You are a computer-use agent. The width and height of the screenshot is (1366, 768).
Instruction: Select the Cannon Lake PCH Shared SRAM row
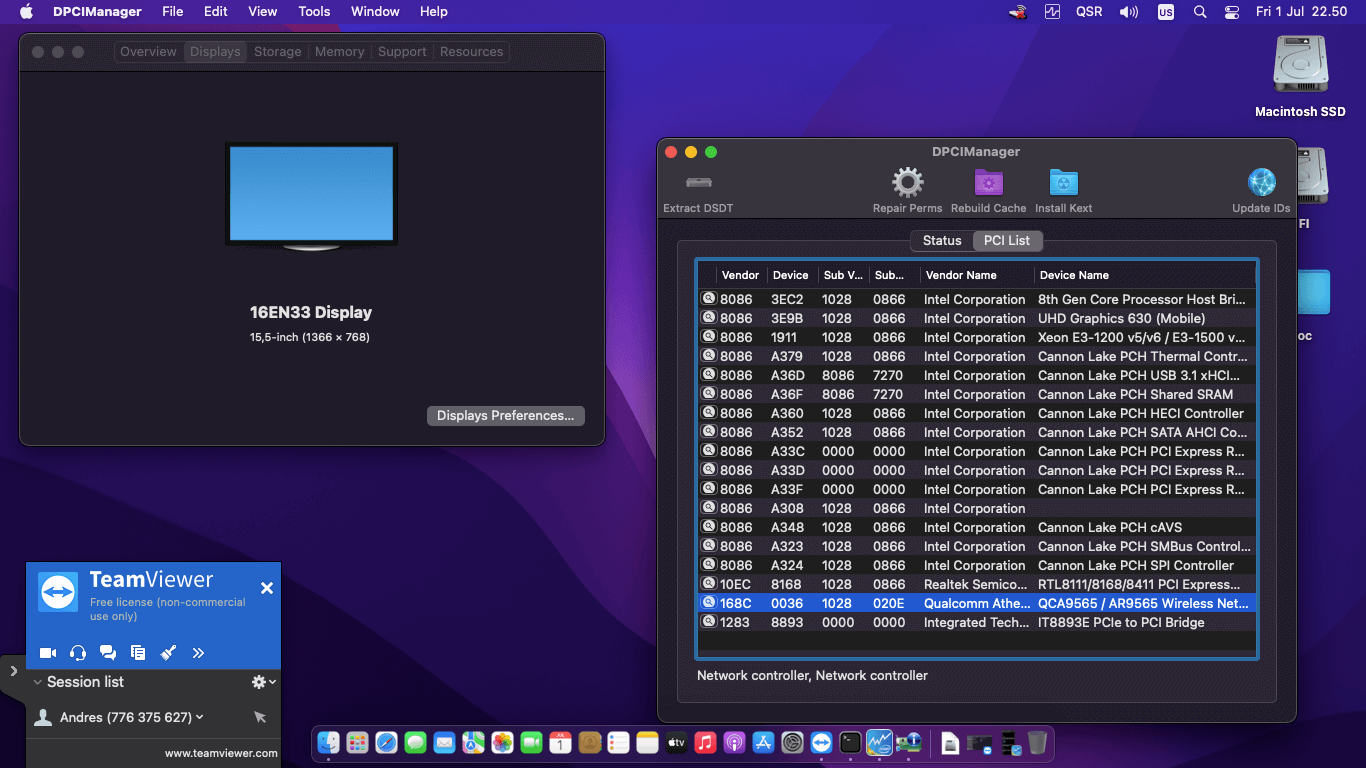tap(976, 394)
